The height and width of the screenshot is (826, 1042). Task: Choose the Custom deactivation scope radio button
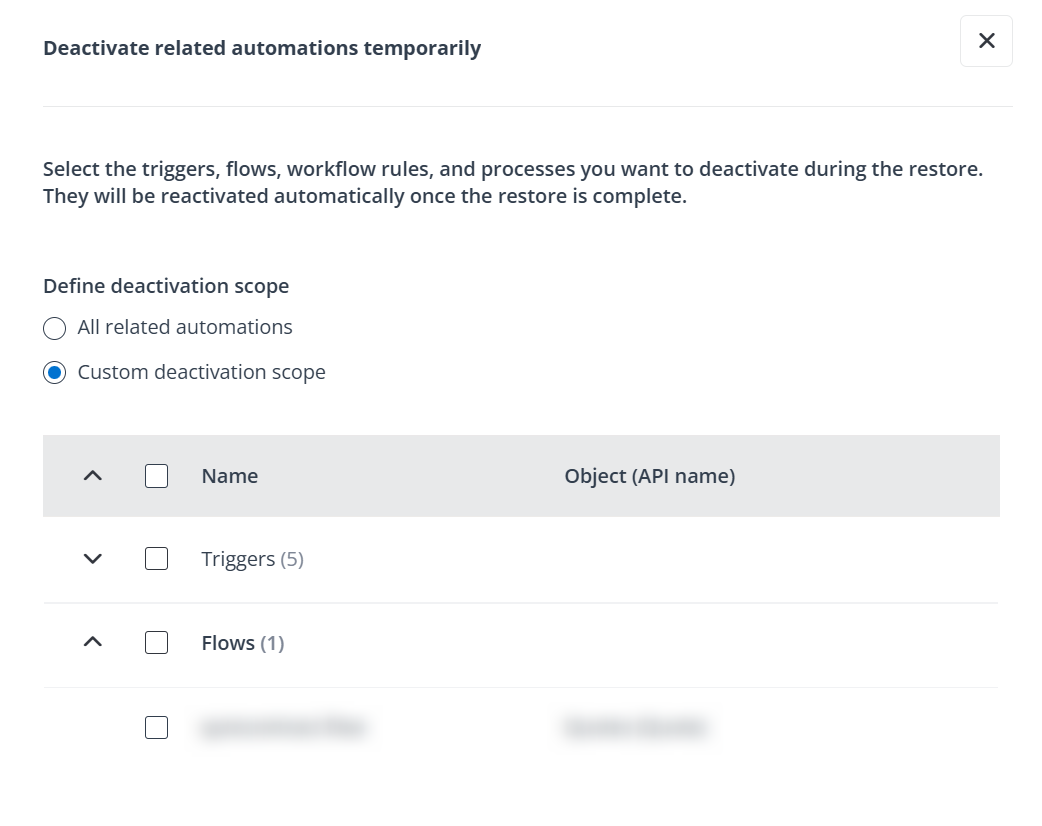click(55, 373)
